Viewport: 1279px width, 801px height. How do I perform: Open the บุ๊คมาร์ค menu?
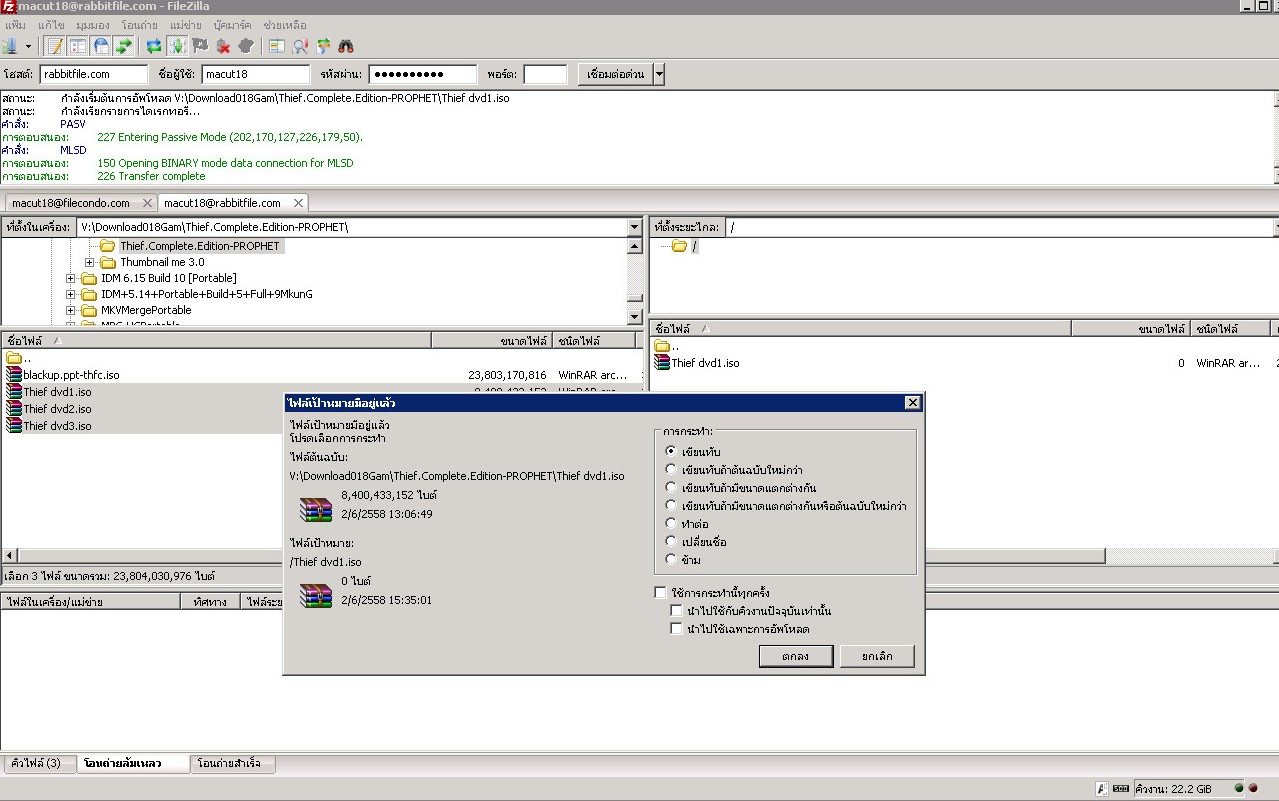click(x=232, y=23)
